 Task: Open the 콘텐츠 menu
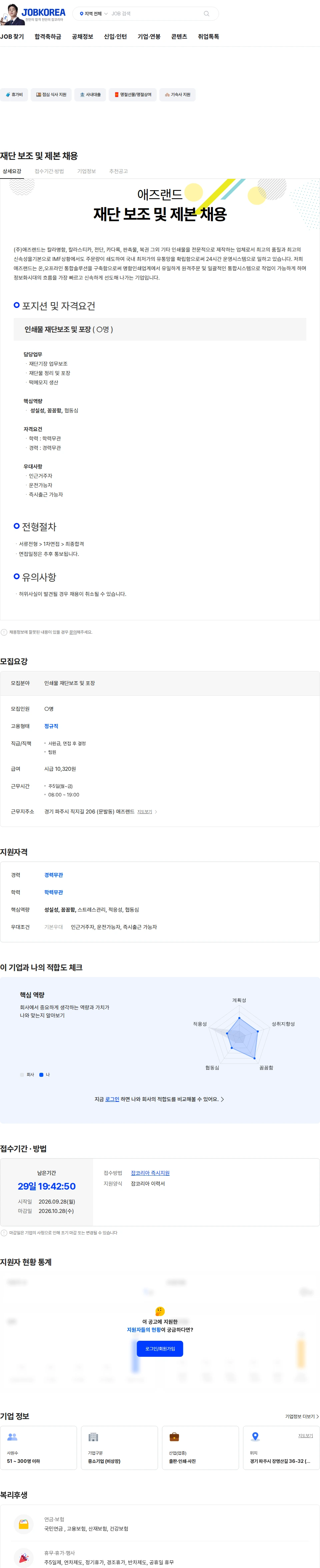click(179, 36)
